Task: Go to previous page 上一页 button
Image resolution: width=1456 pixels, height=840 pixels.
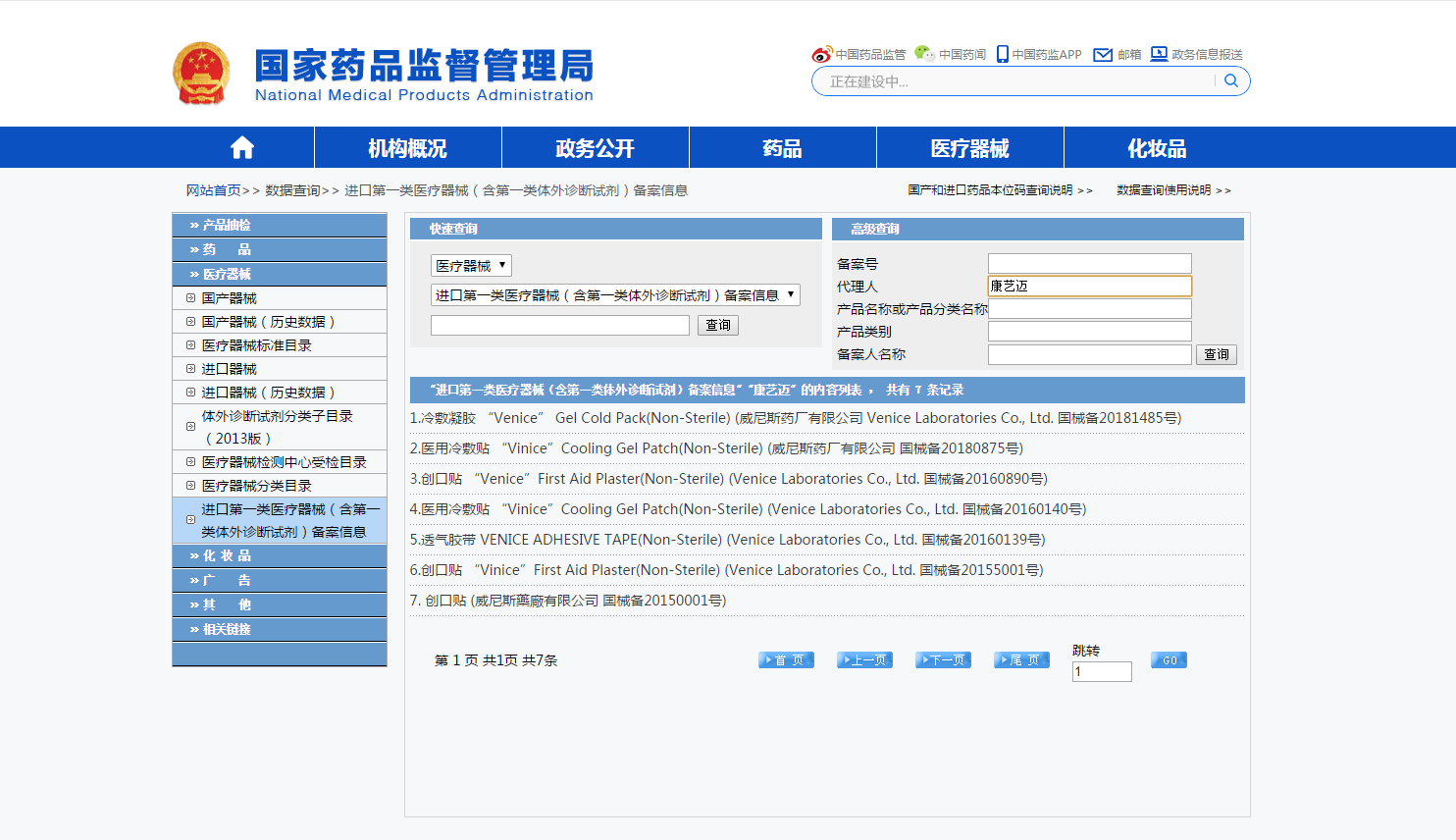Action: pos(864,660)
